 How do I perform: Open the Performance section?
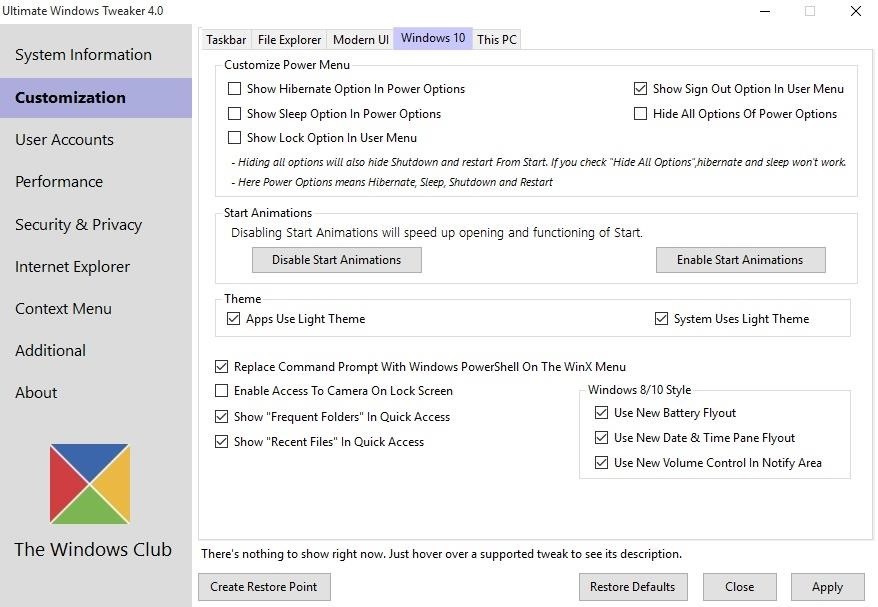pos(59,182)
